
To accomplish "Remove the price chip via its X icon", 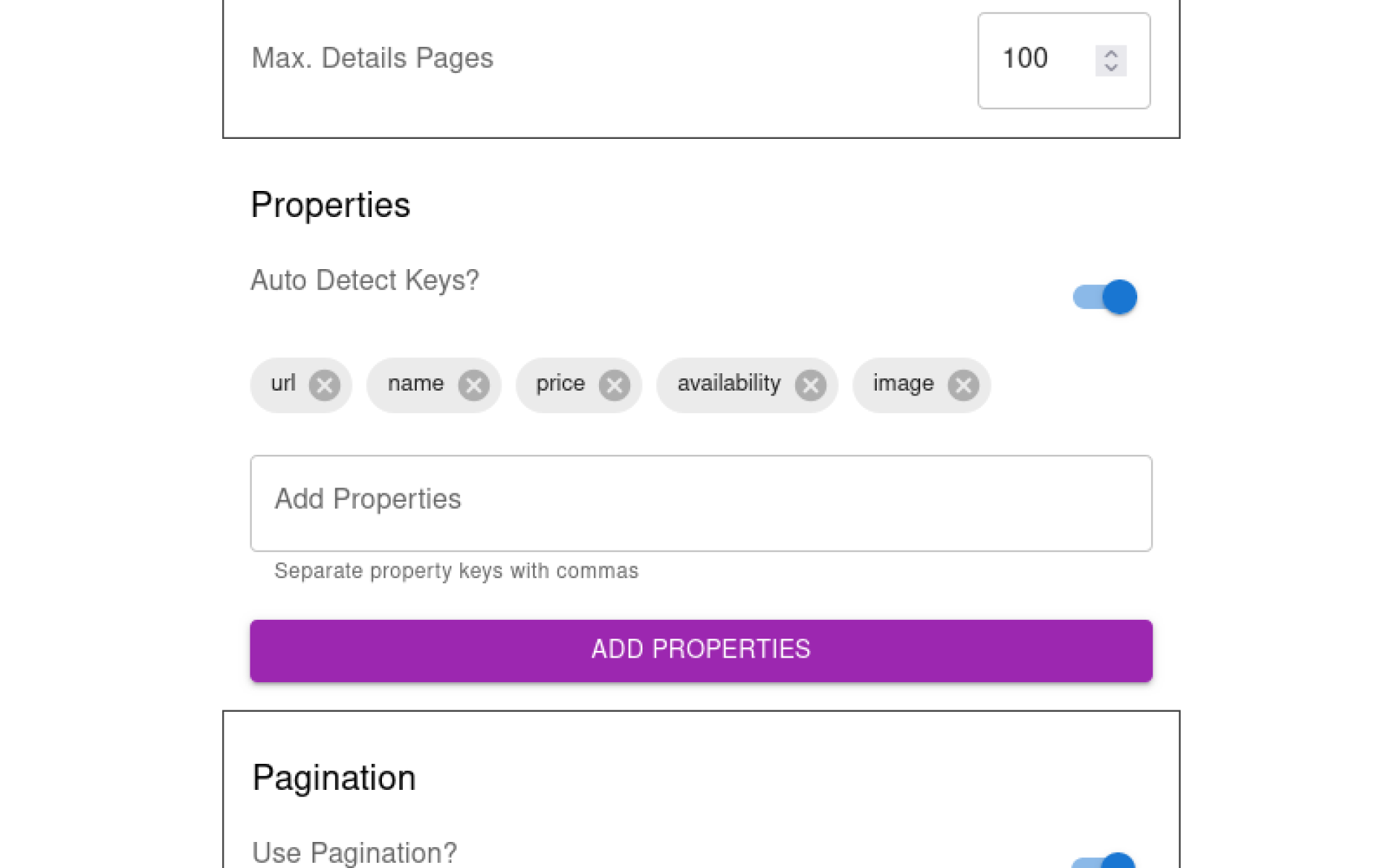I will pos(614,386).
